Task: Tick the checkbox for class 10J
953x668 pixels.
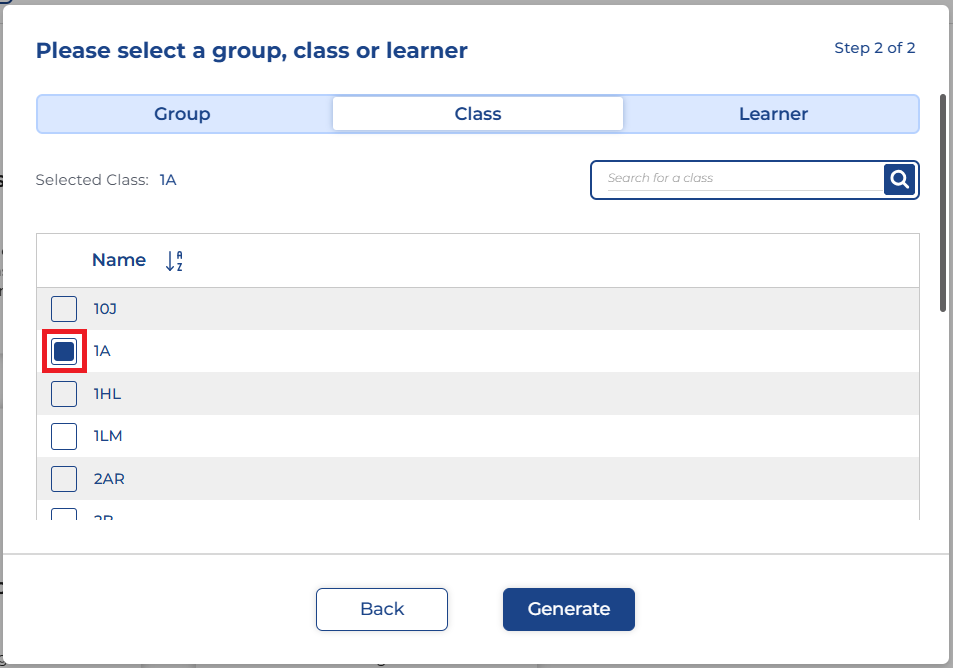Action: coord(64,309)
